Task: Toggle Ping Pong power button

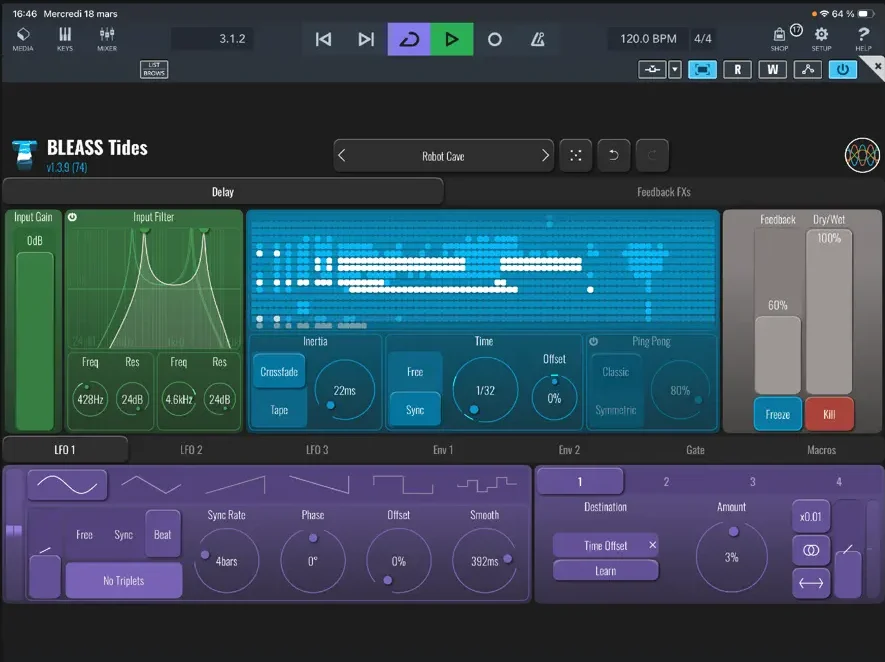Action: click(593, 341)
